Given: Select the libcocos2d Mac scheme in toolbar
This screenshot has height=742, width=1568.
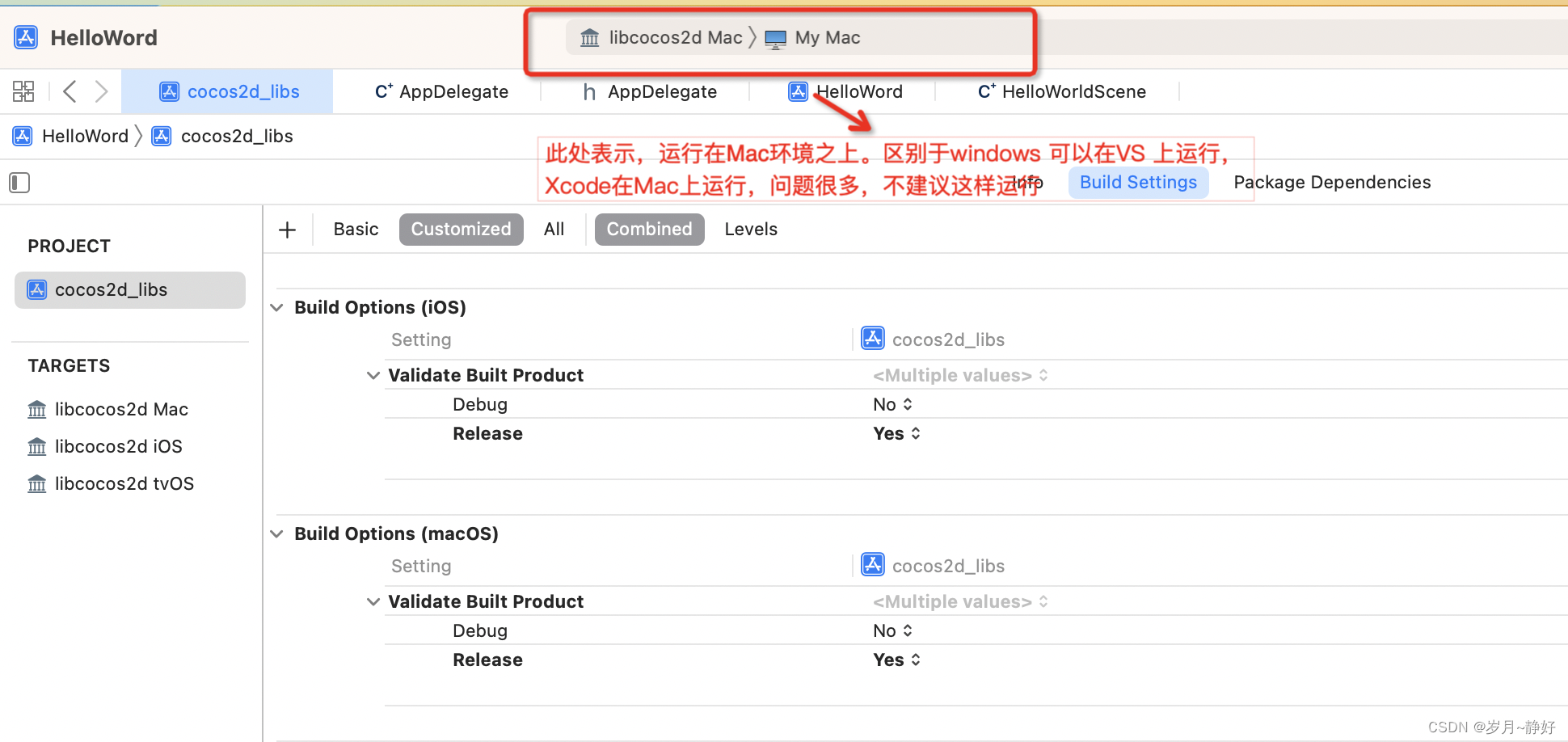Looking at the screenshot, I should pyautogui.click(x=661, y=37).
